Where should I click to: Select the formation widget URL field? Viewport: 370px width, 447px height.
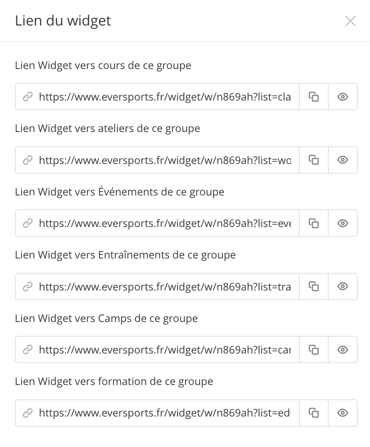(157, 413)
